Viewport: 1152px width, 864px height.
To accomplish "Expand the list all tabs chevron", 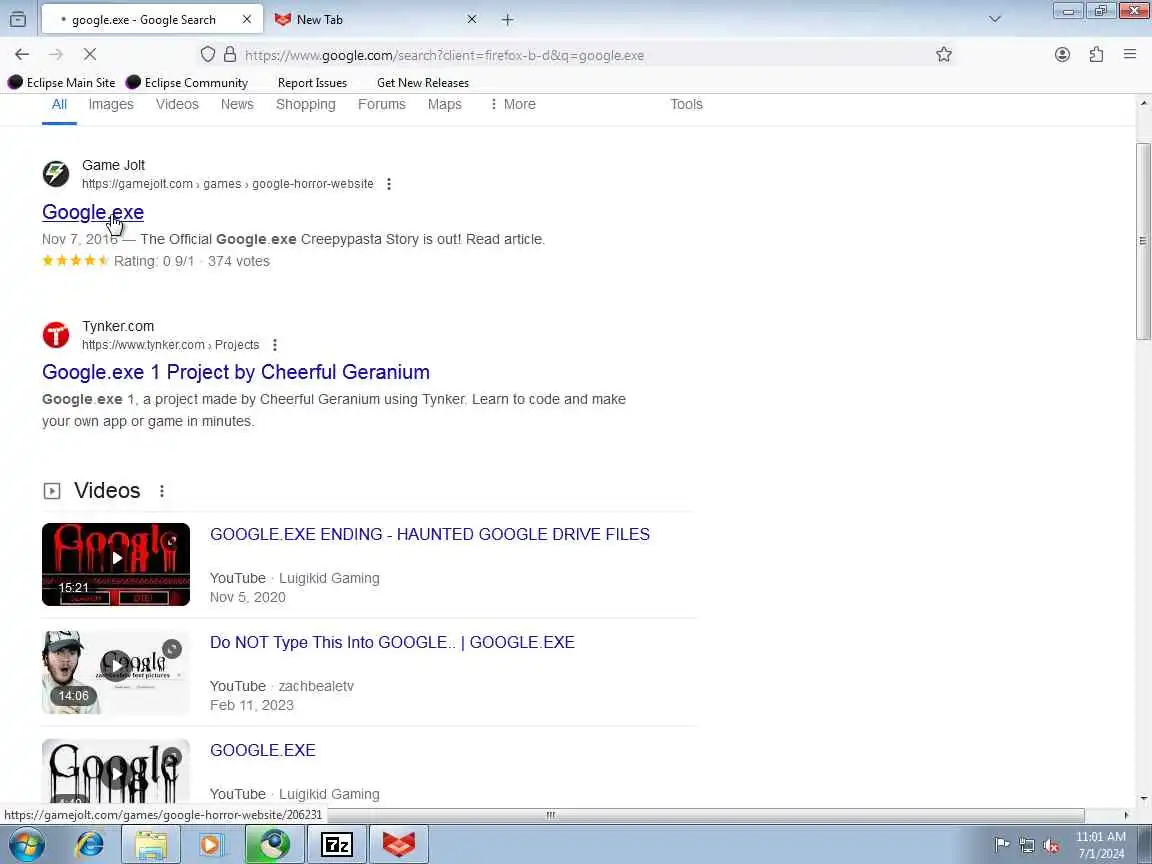I will [x=995, y=19].
